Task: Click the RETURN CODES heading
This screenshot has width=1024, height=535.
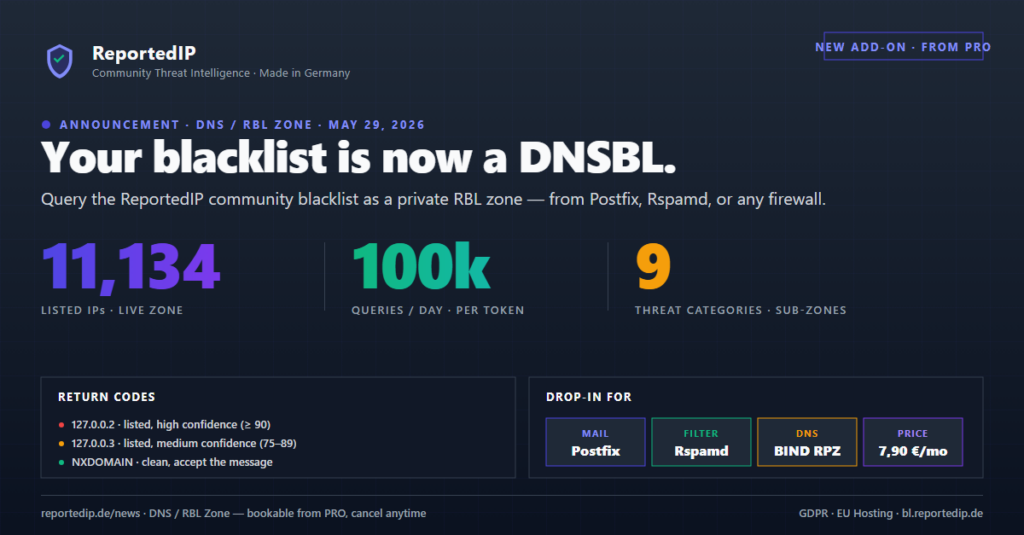Action: click(106, 397)
